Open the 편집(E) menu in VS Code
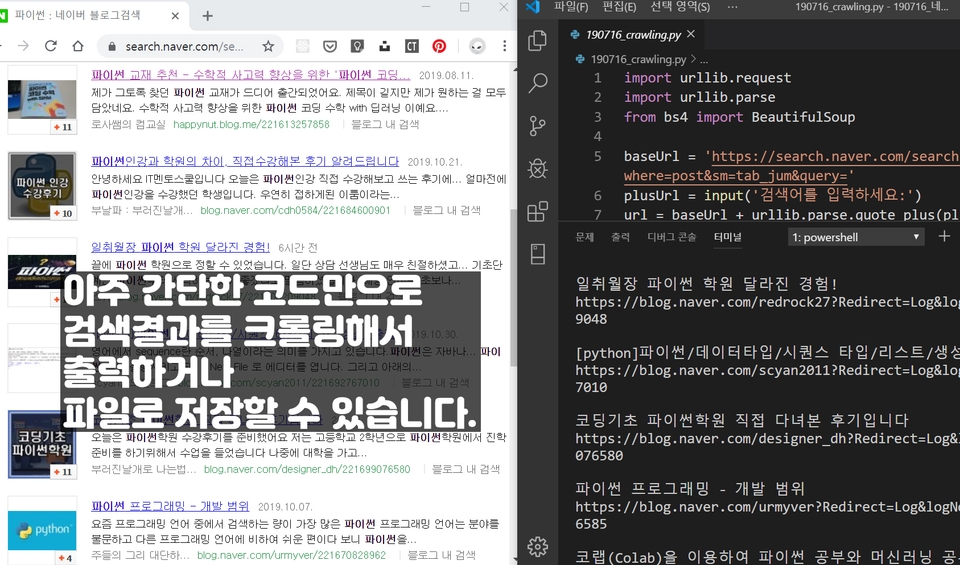Screen dimensions: 960x565 (619, 7)
